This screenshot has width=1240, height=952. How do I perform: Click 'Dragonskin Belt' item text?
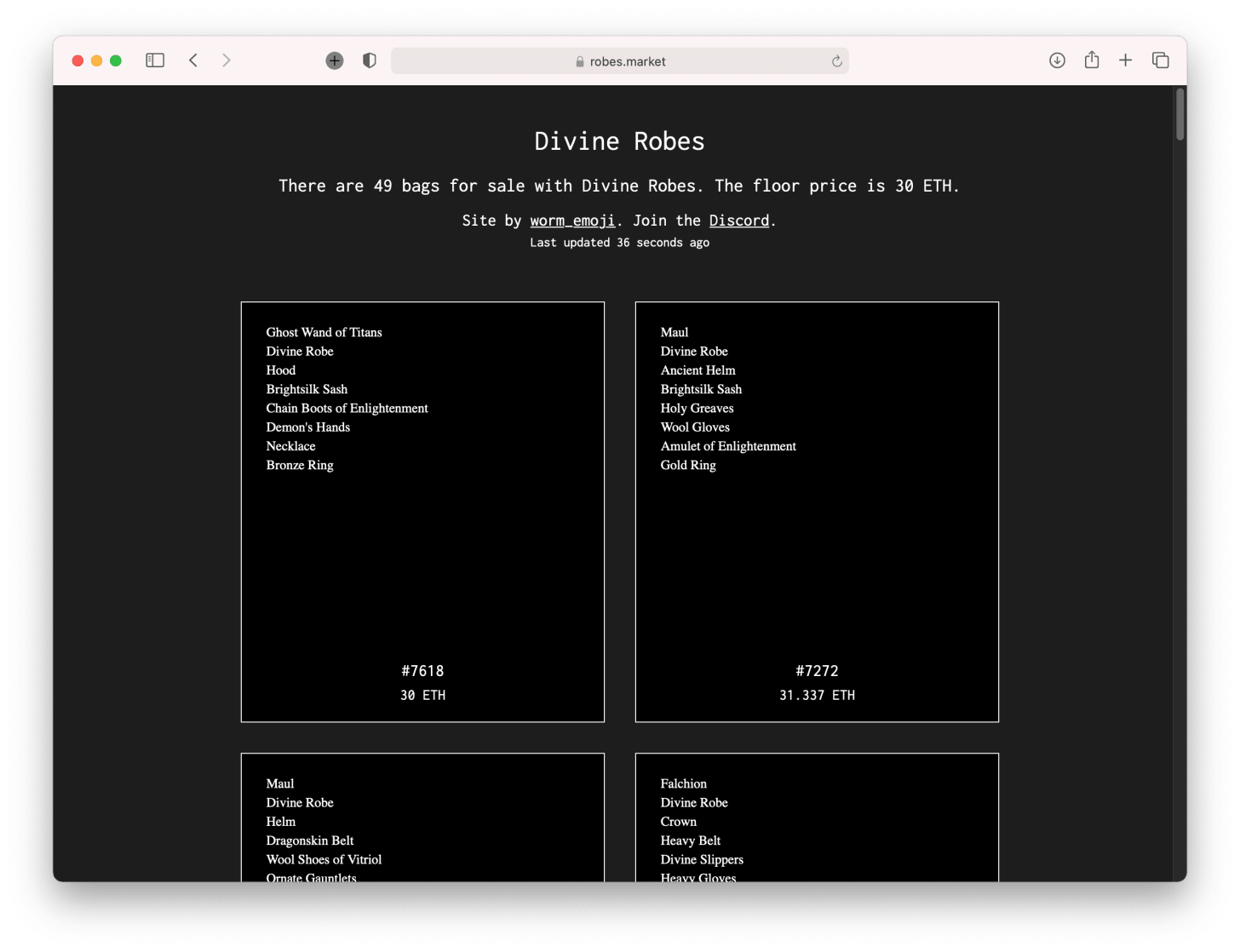coord(309,840)
